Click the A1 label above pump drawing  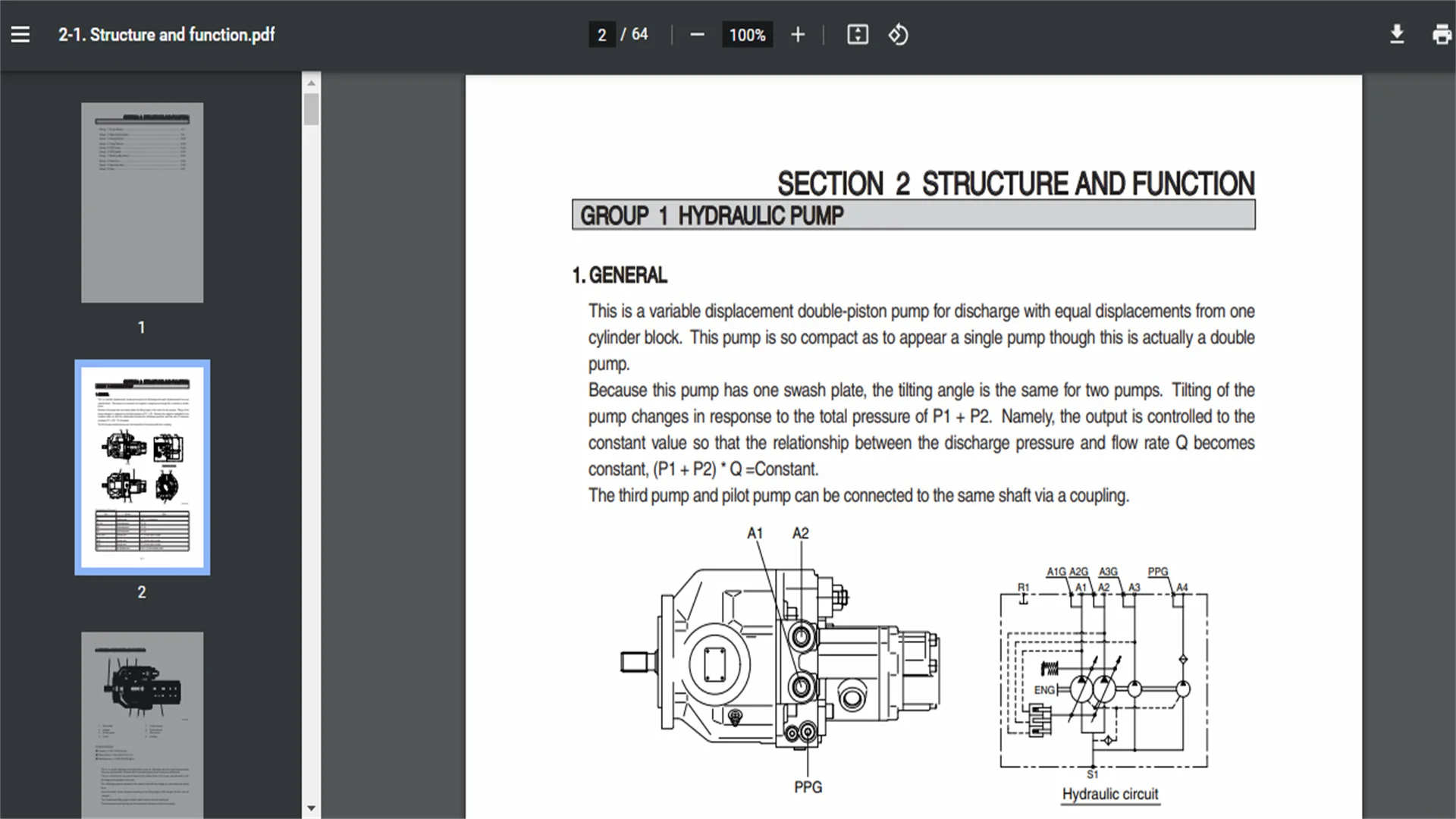[x=755, y=533]
